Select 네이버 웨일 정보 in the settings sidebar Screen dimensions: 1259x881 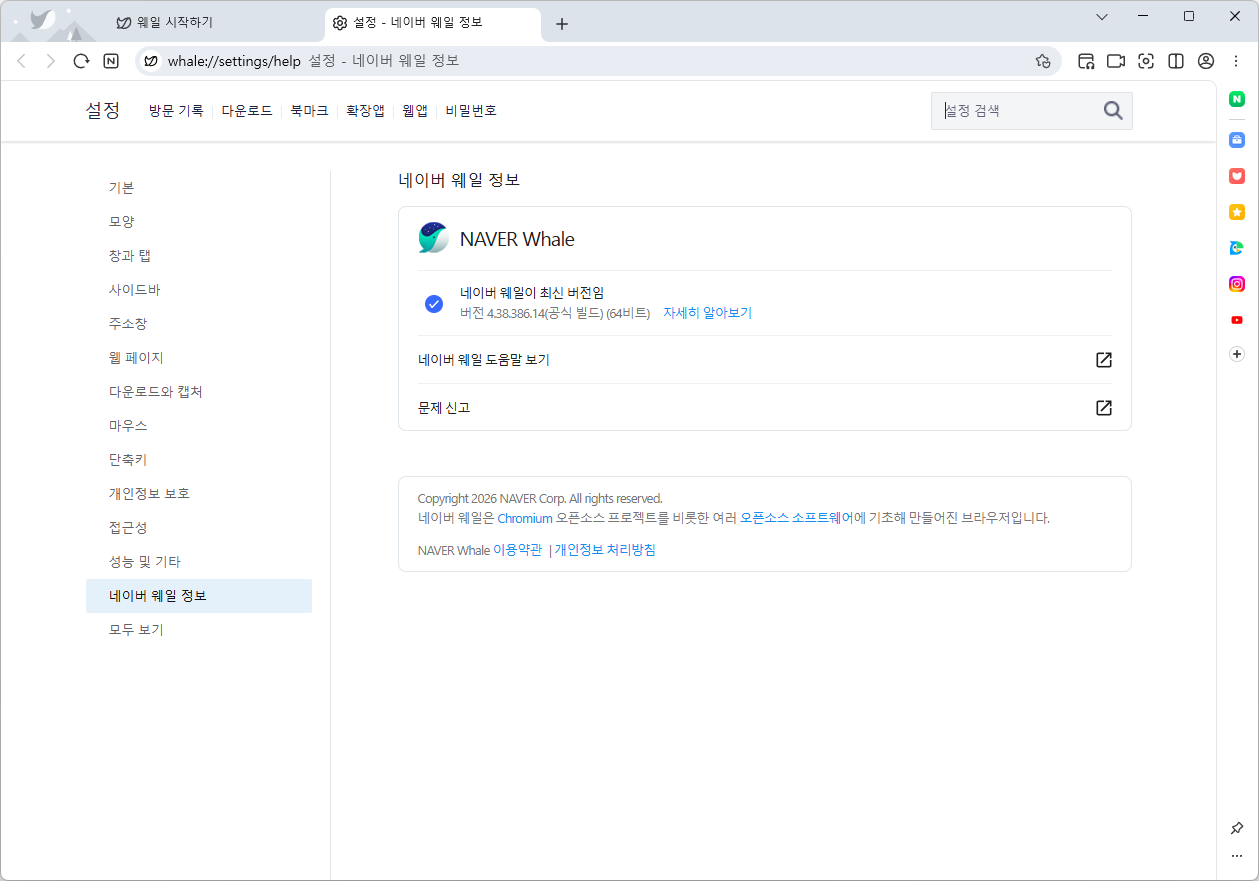tap(199, 596)
